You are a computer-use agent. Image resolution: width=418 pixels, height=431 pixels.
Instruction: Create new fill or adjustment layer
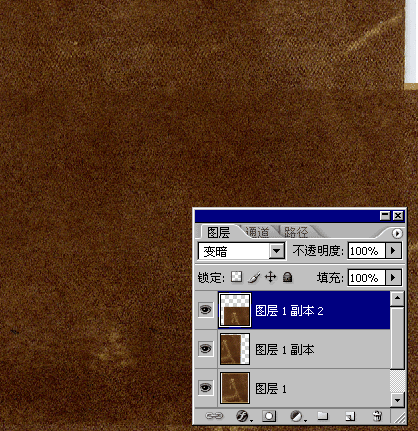click(296, 416)
